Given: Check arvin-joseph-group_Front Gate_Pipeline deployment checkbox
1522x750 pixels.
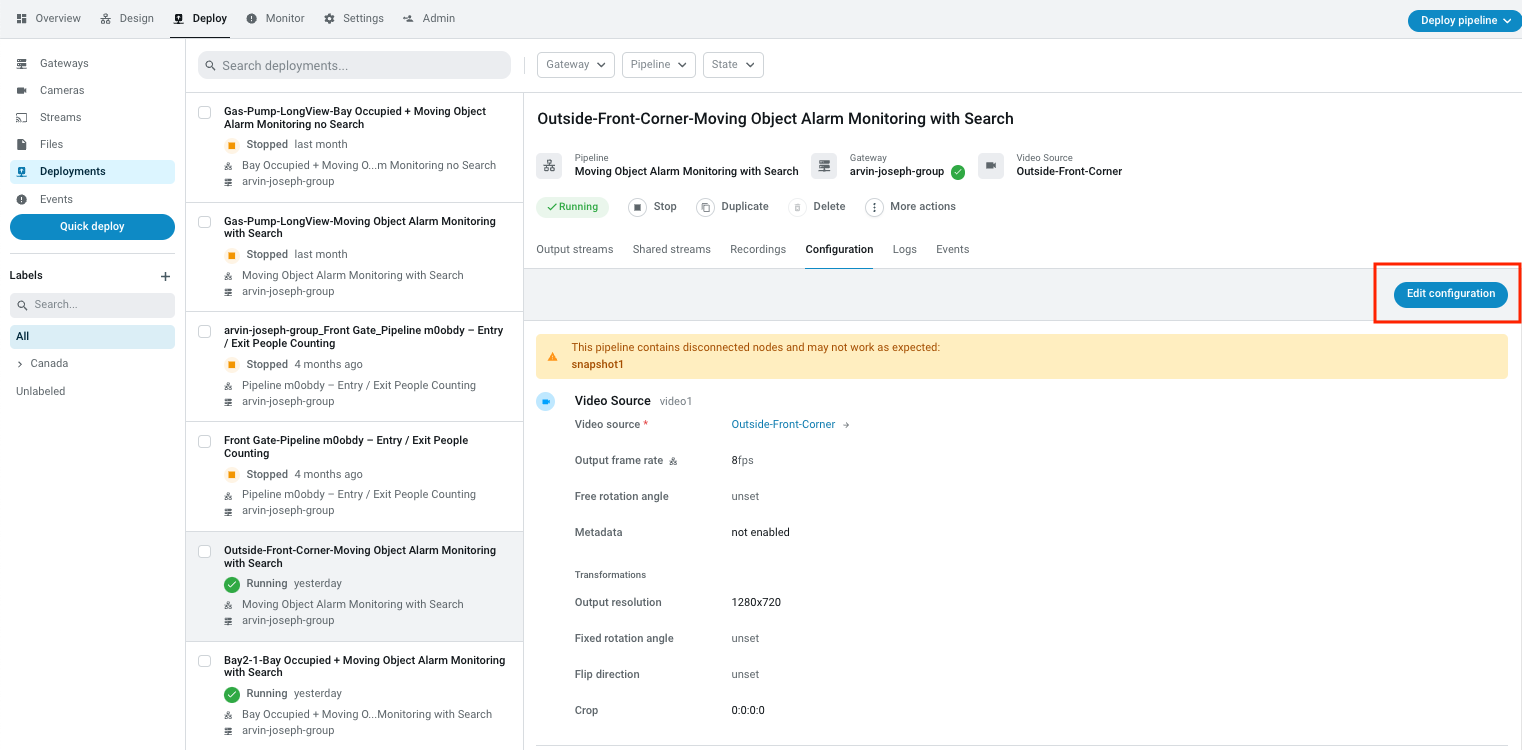Looking at the screenshot, I should (204, 331).
